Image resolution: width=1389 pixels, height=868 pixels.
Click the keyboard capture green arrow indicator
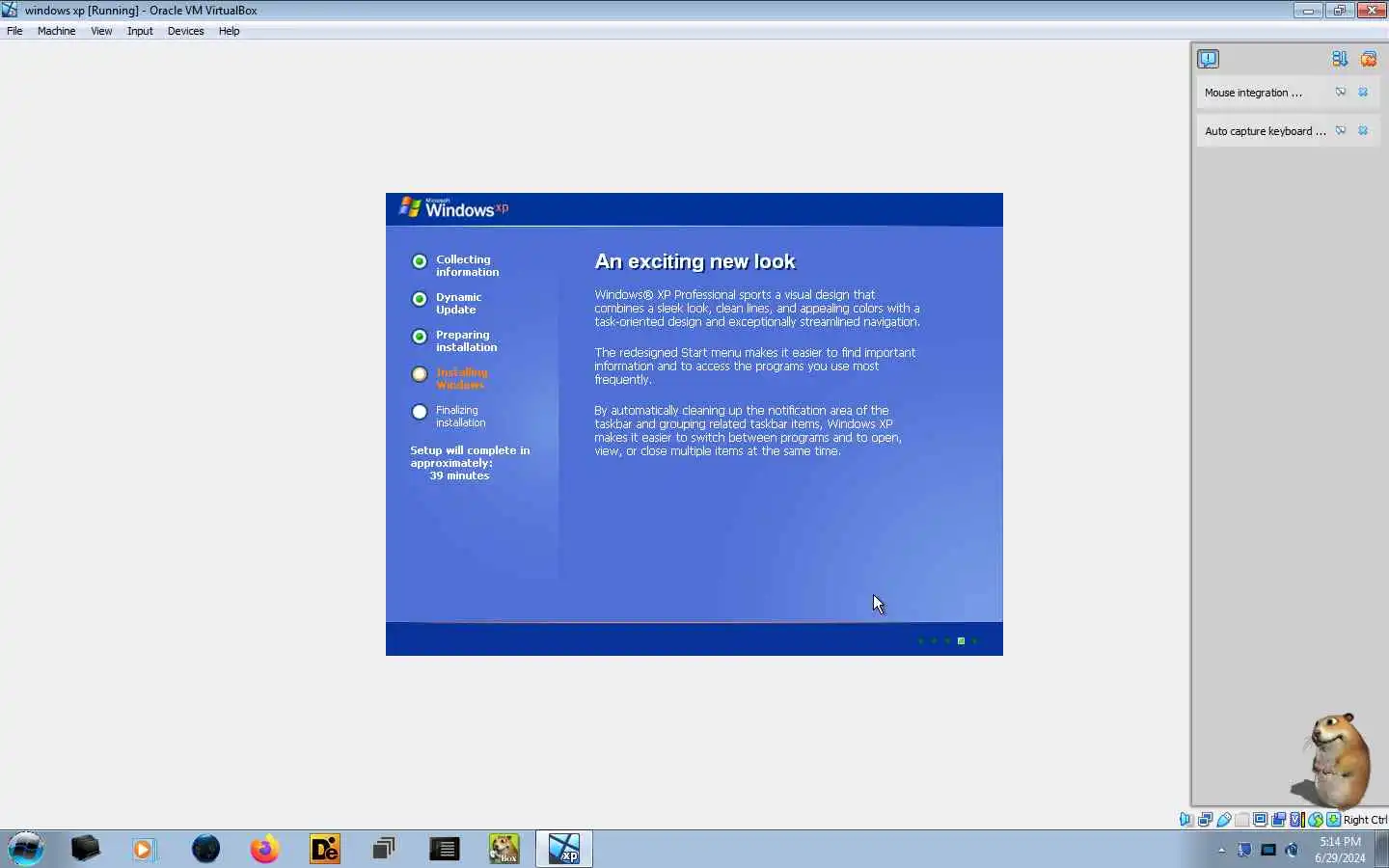[x=1333, y=820]
